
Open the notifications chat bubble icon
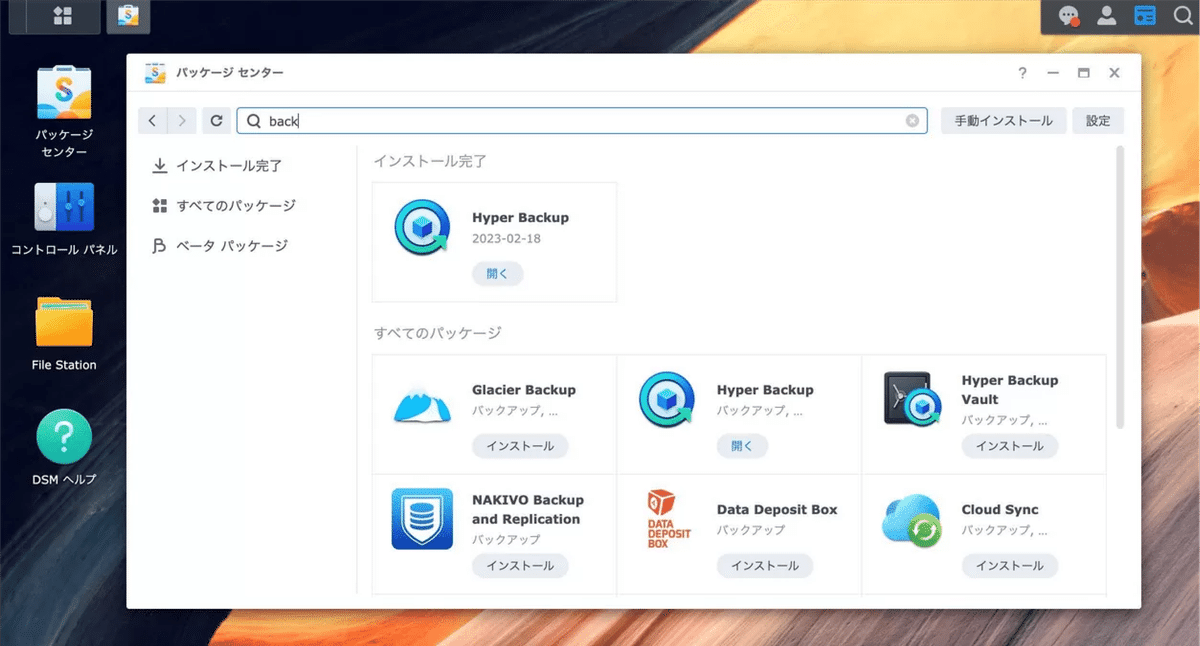coord(1070,16)
